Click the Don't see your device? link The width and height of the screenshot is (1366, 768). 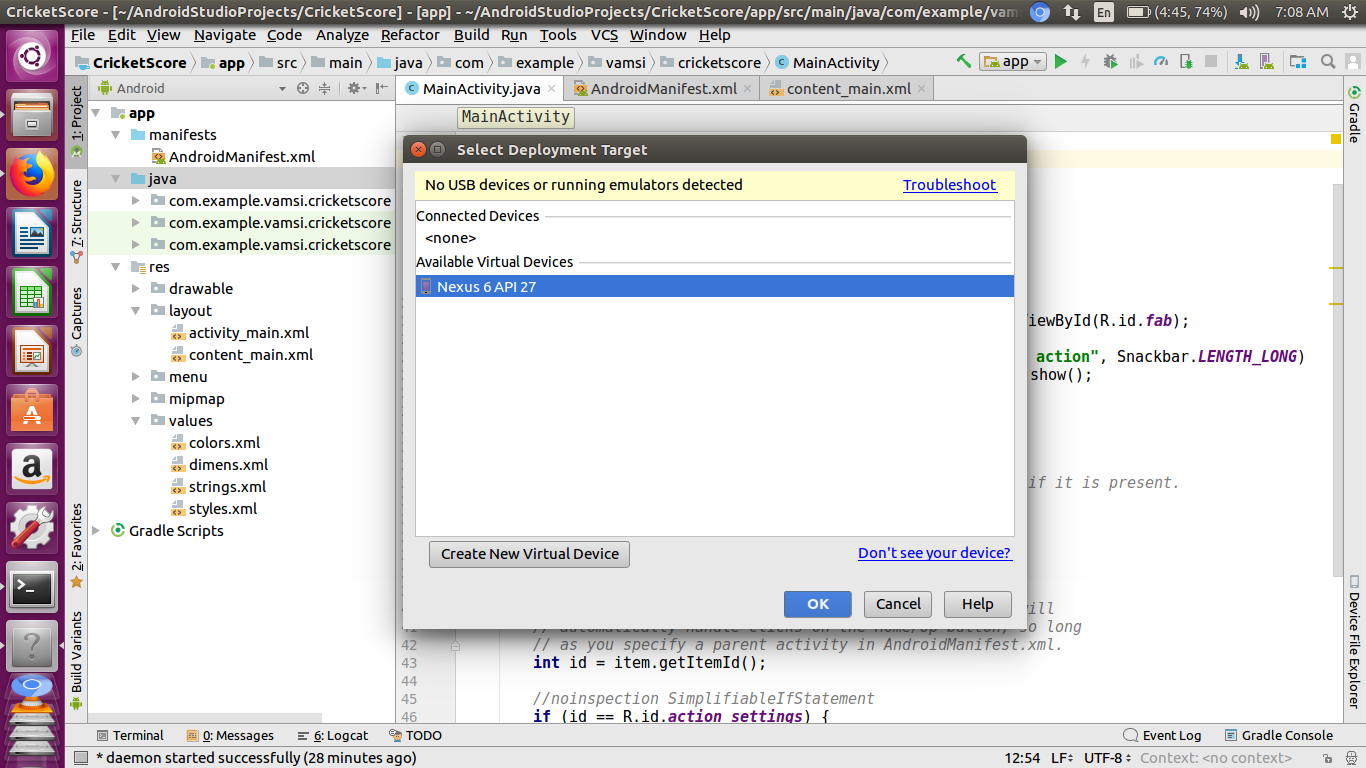click(935, 553)
